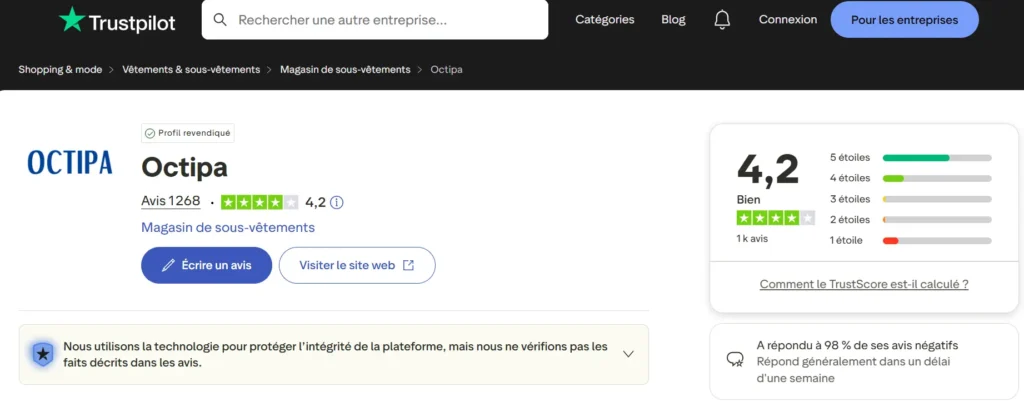This screenshot has height=406, width=1024.
Task: Click the Profil revendiqué badge
Action: coord(188,133)
